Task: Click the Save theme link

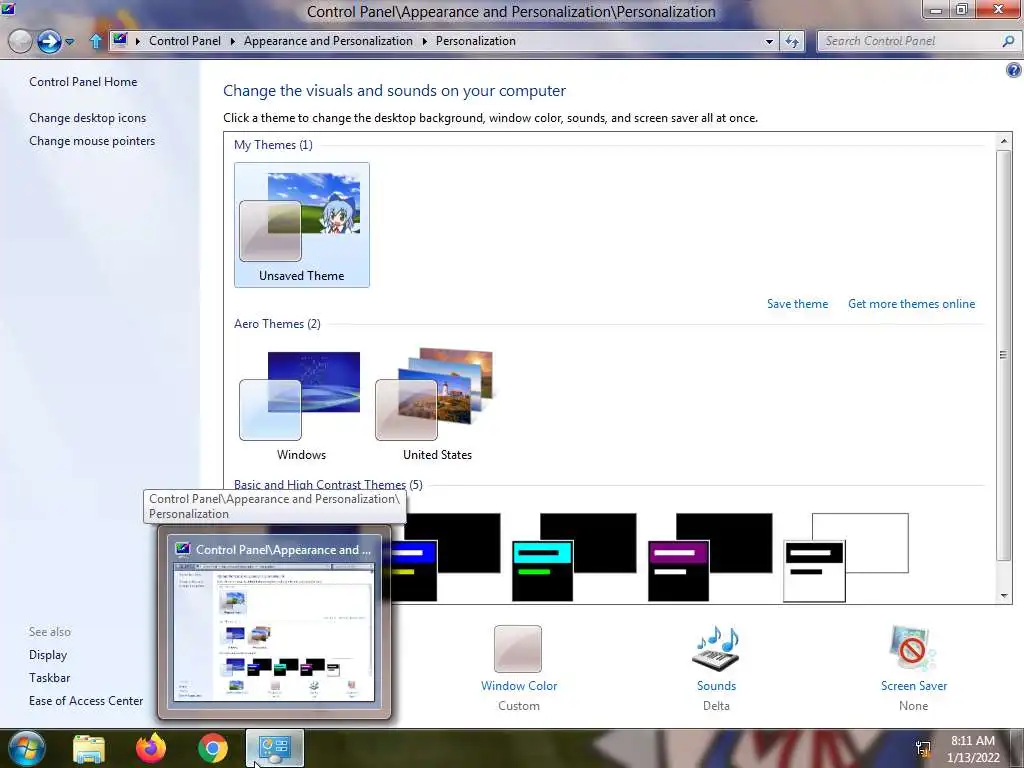Action: (x=797, y=304)
